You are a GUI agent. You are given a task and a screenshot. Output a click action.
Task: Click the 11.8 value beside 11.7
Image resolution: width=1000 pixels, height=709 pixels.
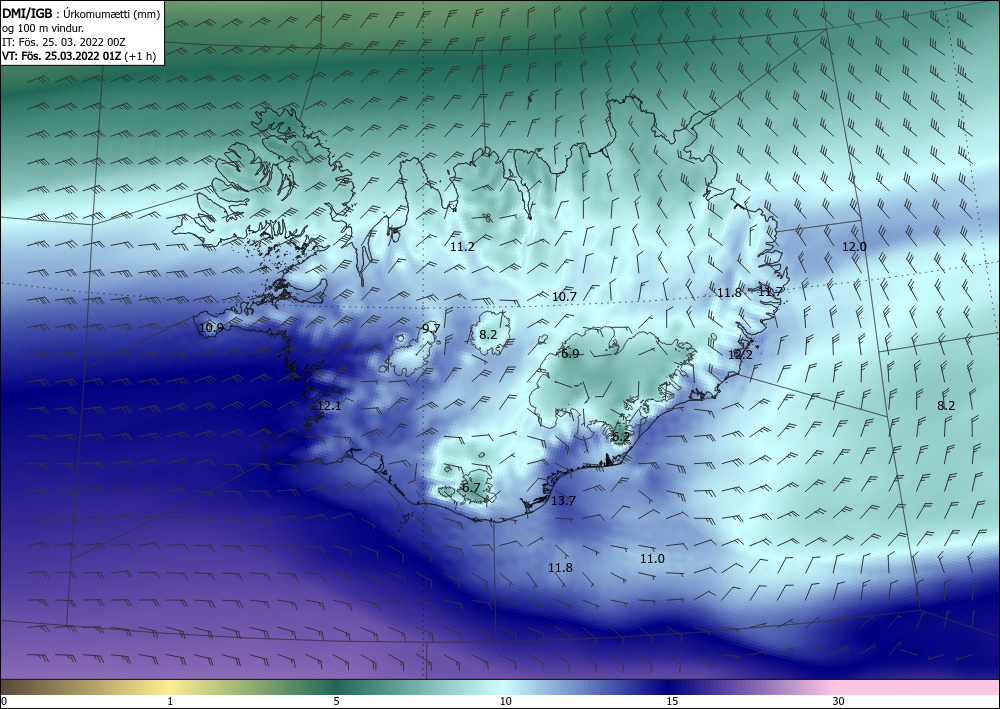tap(729, 293)
